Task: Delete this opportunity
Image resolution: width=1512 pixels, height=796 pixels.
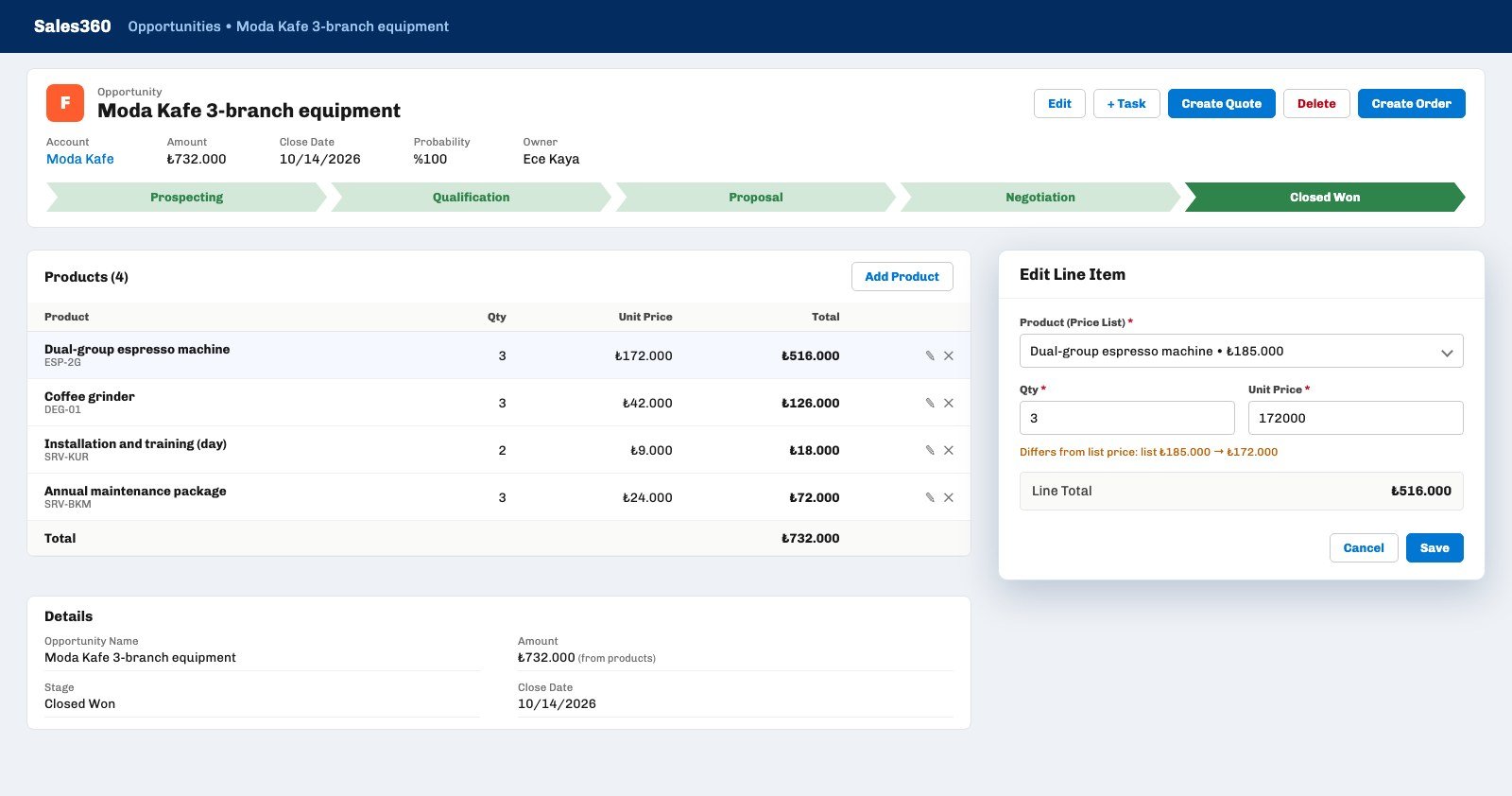Action: click(1316, 103)
